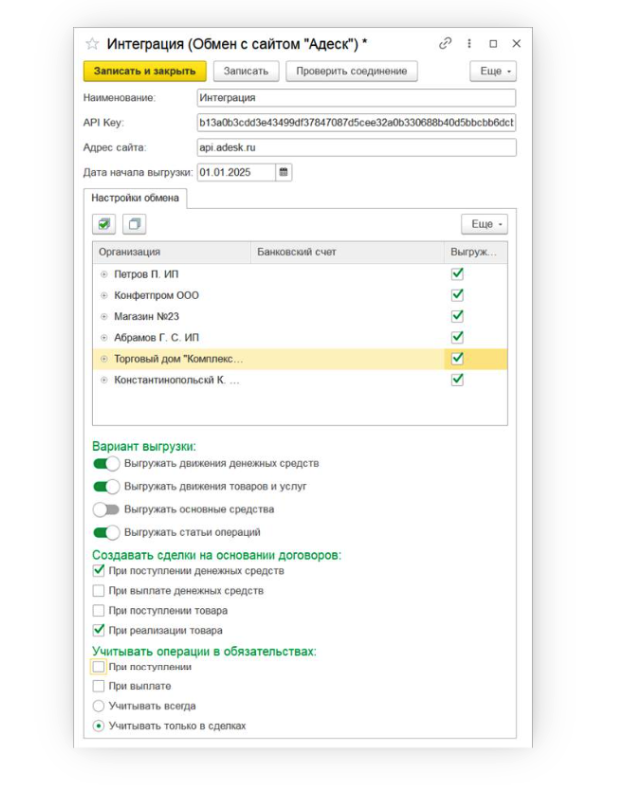Screen dimensions: 617x785
Task: Click the check all rows icon
Action: click(x=105, y=224)
